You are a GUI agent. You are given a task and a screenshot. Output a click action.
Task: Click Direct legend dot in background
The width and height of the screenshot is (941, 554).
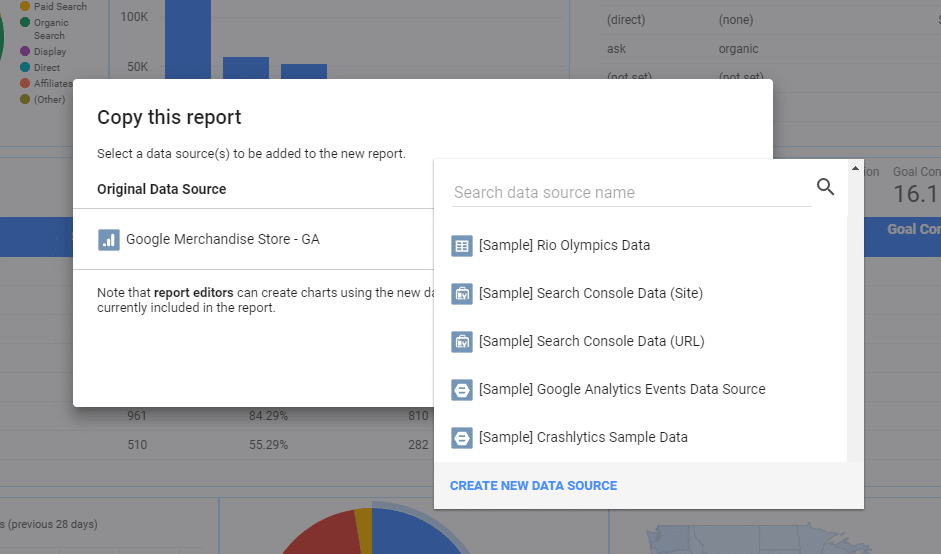(x=25, y=67)
